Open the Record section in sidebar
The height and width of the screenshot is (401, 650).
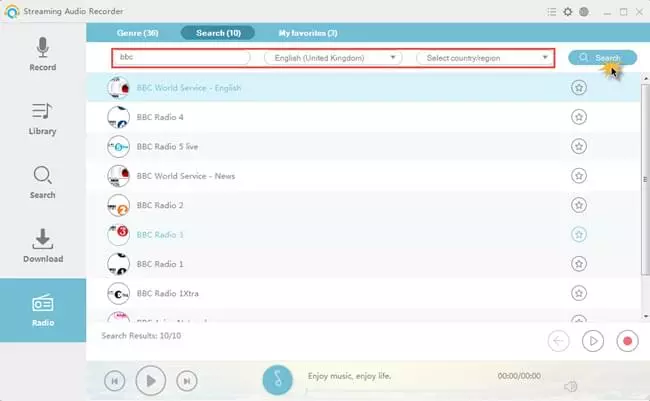pos(43,54)
